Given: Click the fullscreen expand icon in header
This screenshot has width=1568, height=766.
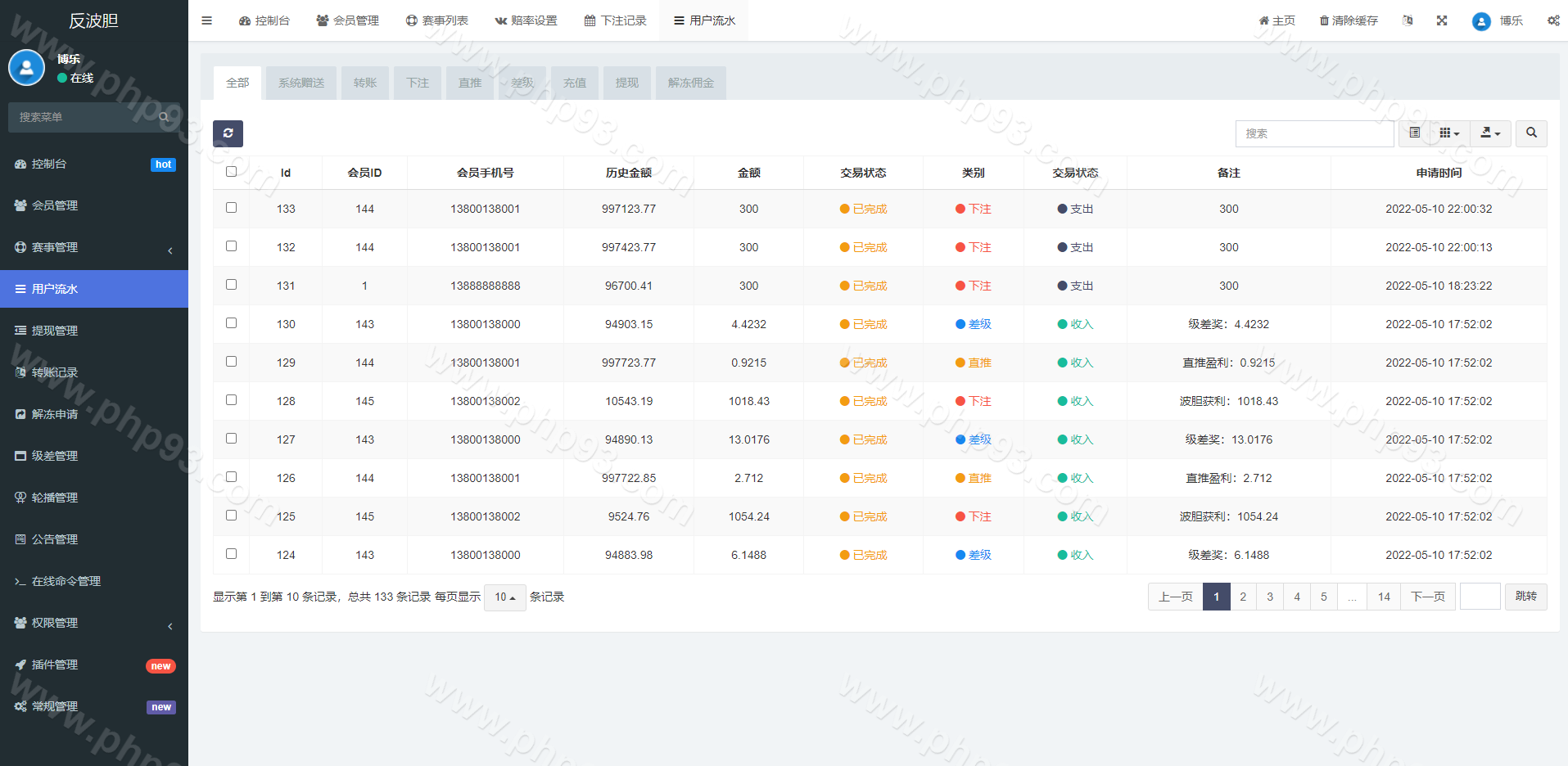Looking at the screenshot, I should pos(1441,20).
